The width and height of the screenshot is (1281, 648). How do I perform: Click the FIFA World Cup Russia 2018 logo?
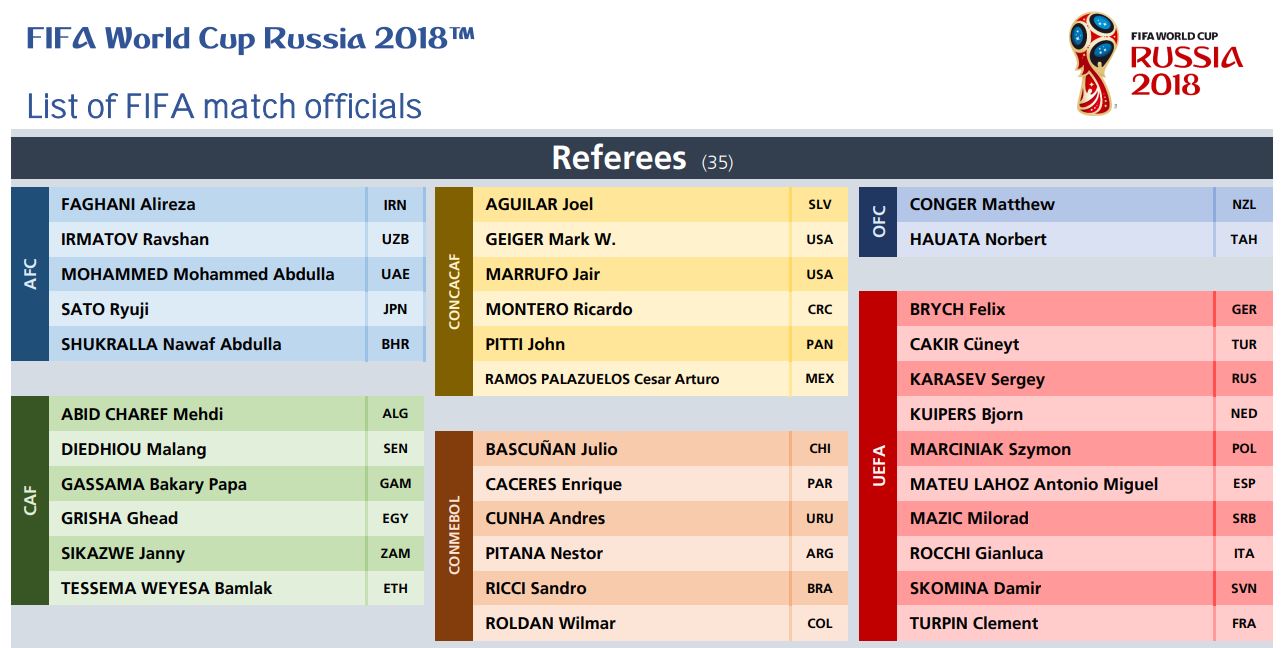(1155, 63)
